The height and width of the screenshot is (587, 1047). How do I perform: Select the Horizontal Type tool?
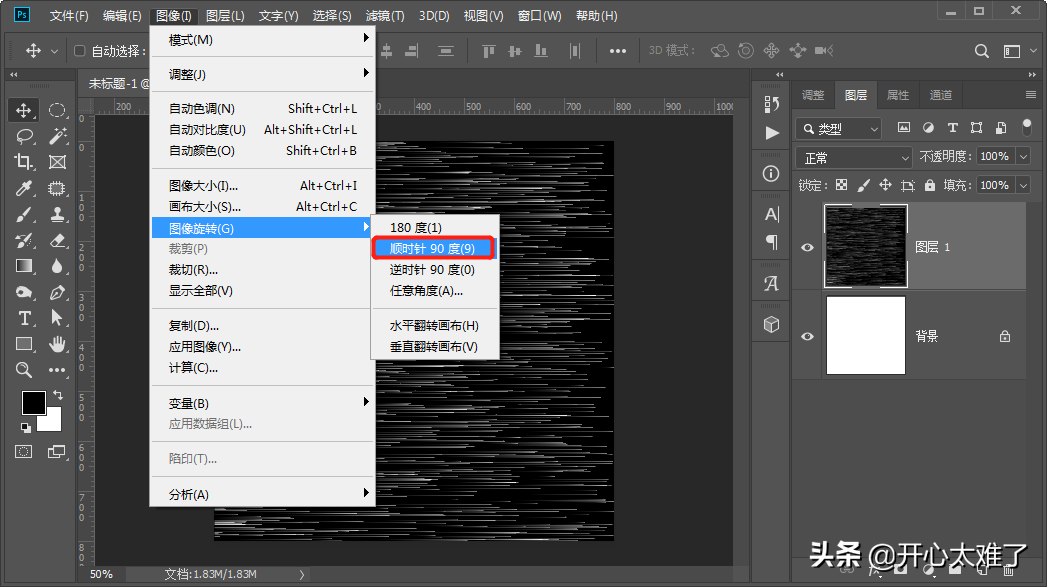coord(24,319)
